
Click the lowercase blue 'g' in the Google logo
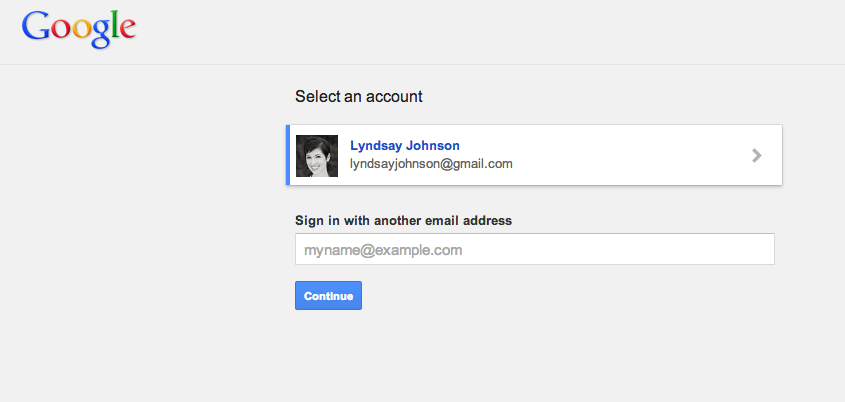click(99, 34)
